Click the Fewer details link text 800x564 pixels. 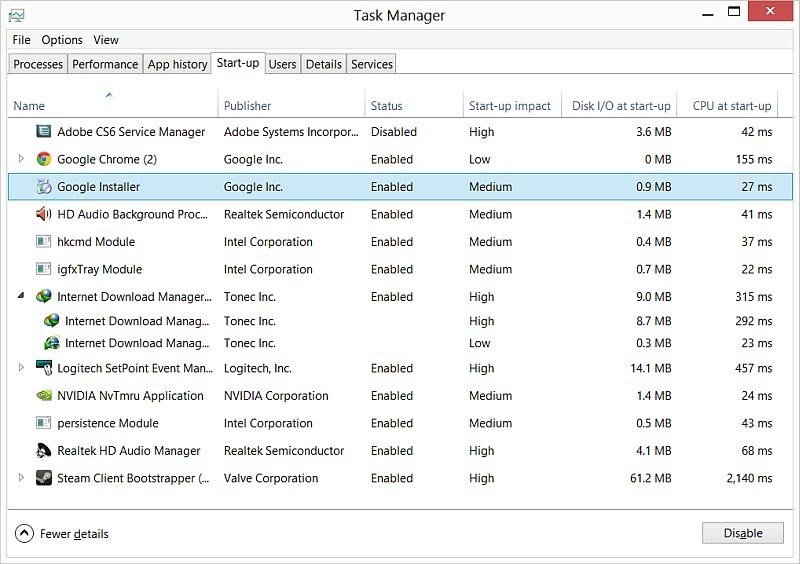74,534
